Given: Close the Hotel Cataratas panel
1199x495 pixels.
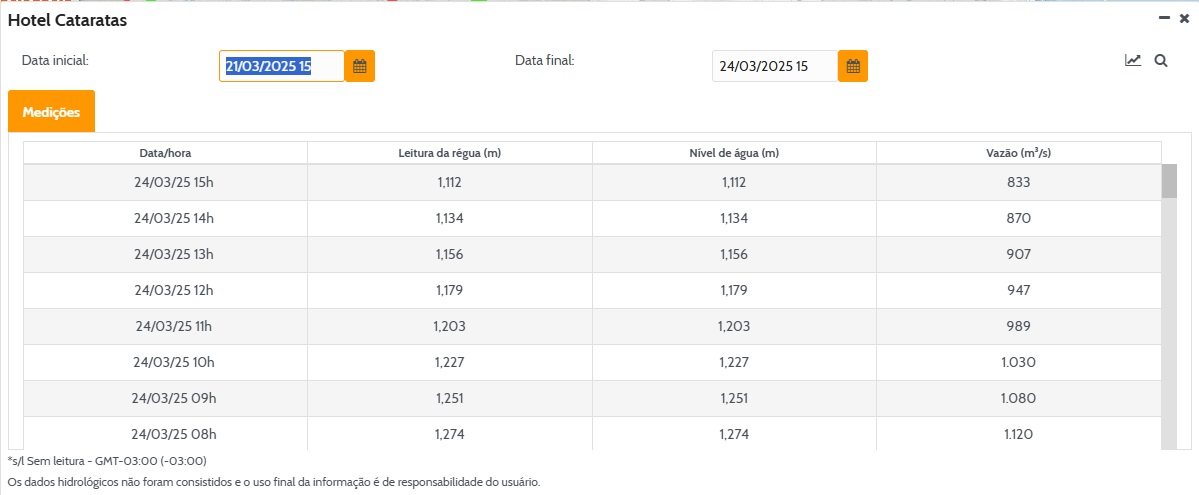Looking at the screenshot, I should [1184, 18].
